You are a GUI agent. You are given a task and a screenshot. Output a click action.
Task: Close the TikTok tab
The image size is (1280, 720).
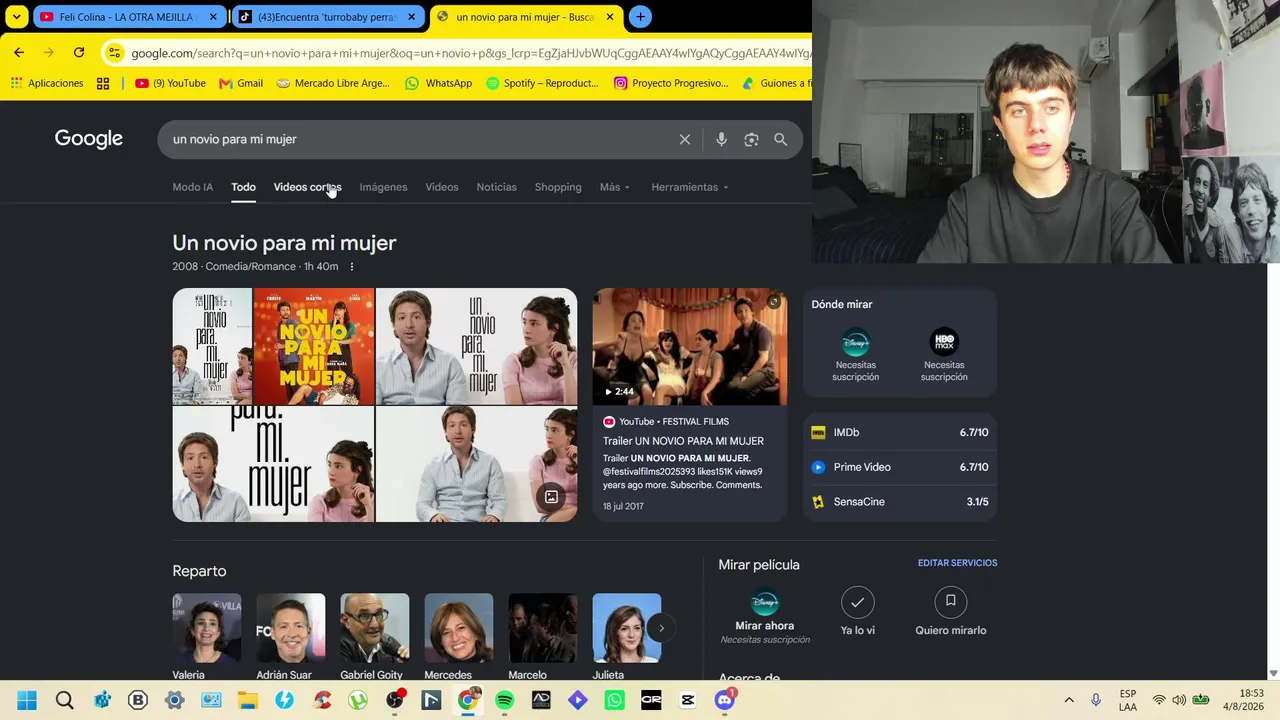pos(411,17)
